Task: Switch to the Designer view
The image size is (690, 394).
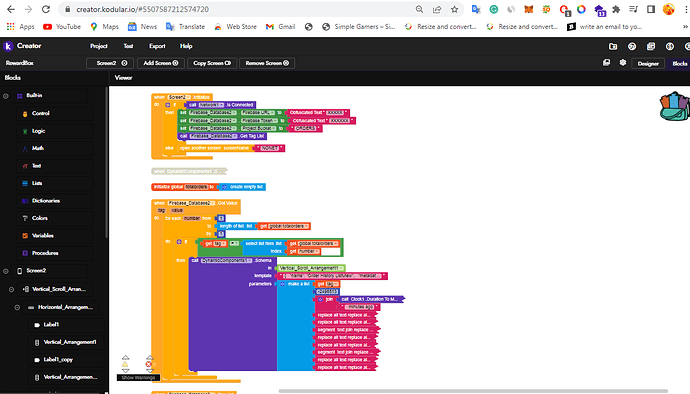Action: [x=648, y=63]
